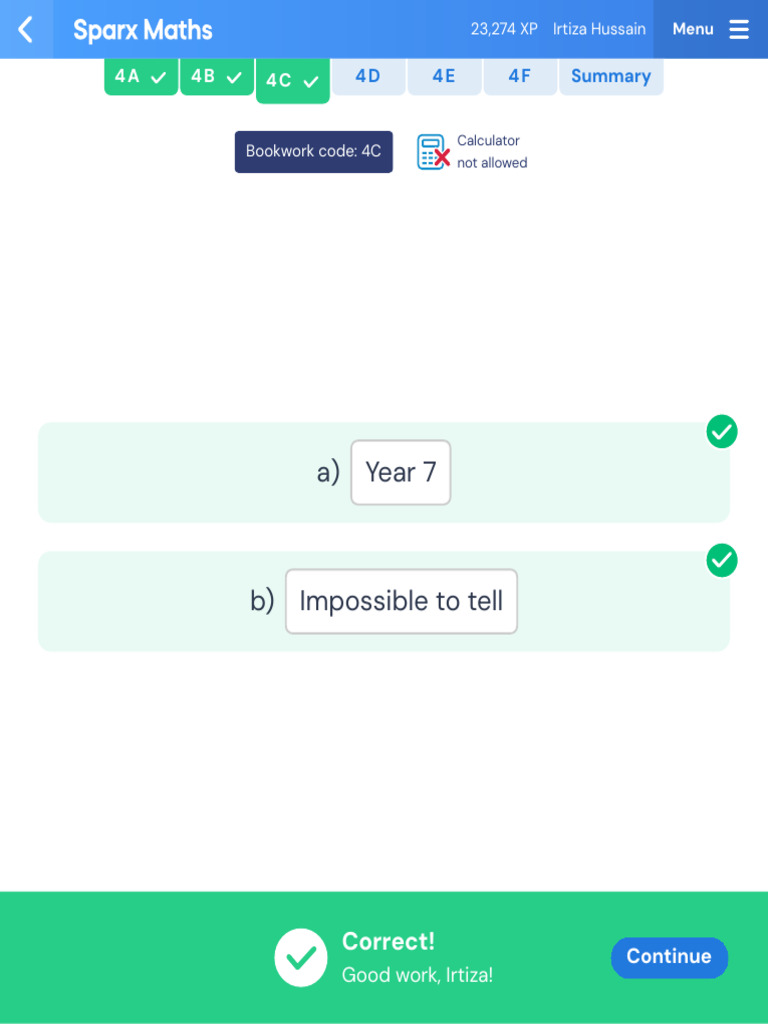Select the Impossible to tell answer box
This screenshot has width=768, height=1024.
[x=401, y=601]
